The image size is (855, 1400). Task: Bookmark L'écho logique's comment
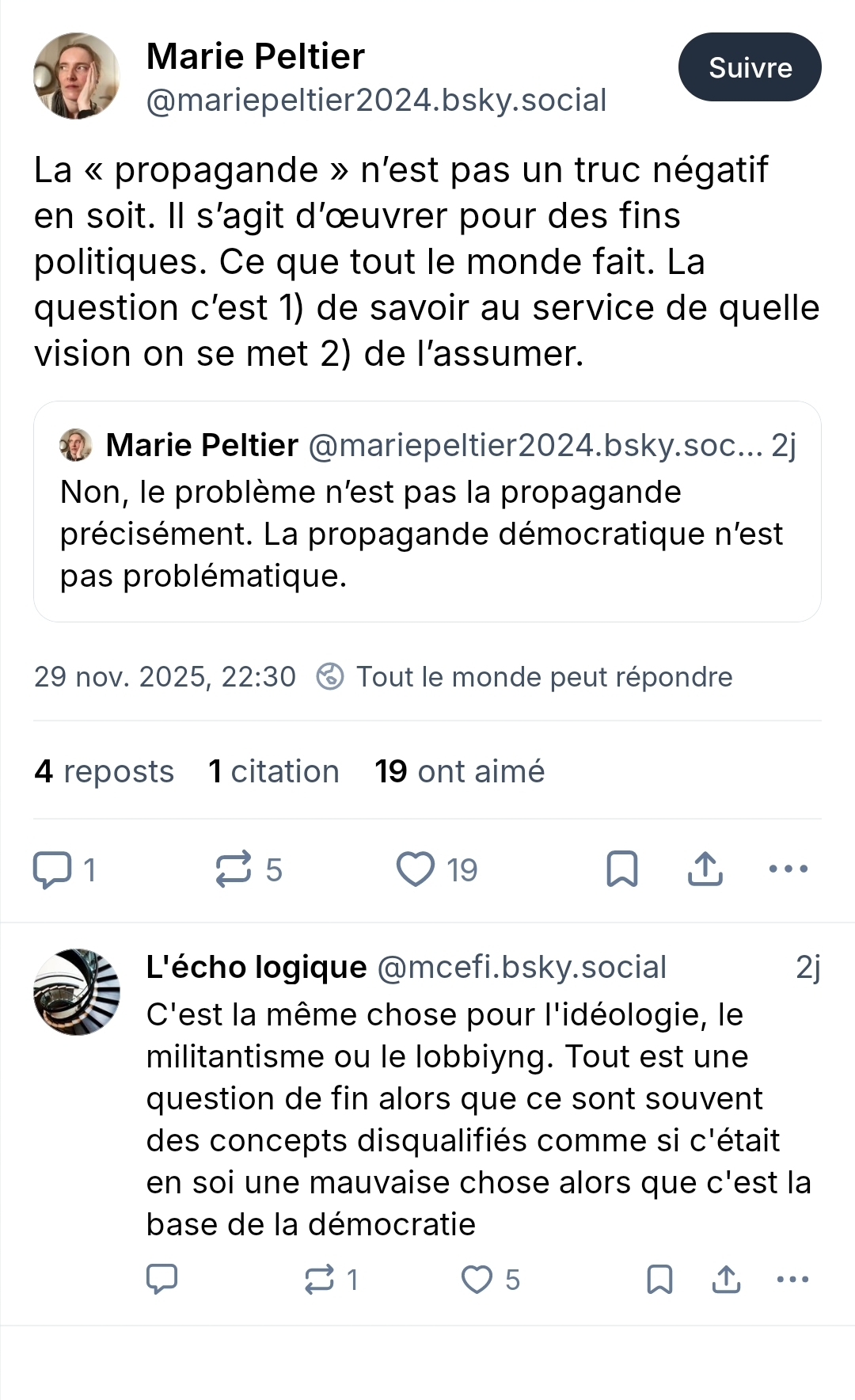click(659, 1279)
